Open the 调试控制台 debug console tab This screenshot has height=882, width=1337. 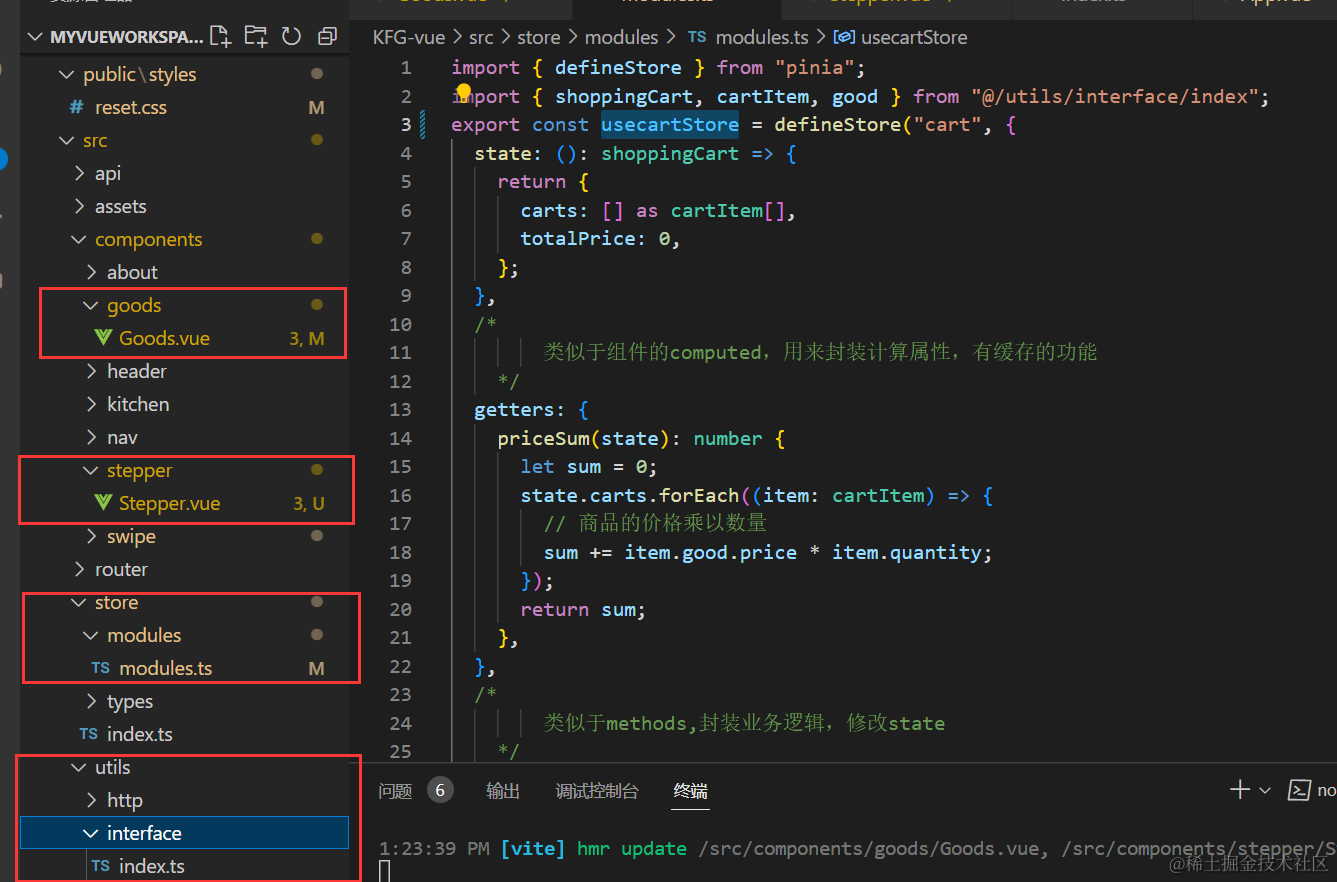pos(597,791)
